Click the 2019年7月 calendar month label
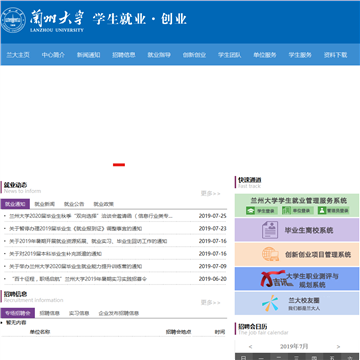This screenshot has height=360, width=360. click(294, 346)
